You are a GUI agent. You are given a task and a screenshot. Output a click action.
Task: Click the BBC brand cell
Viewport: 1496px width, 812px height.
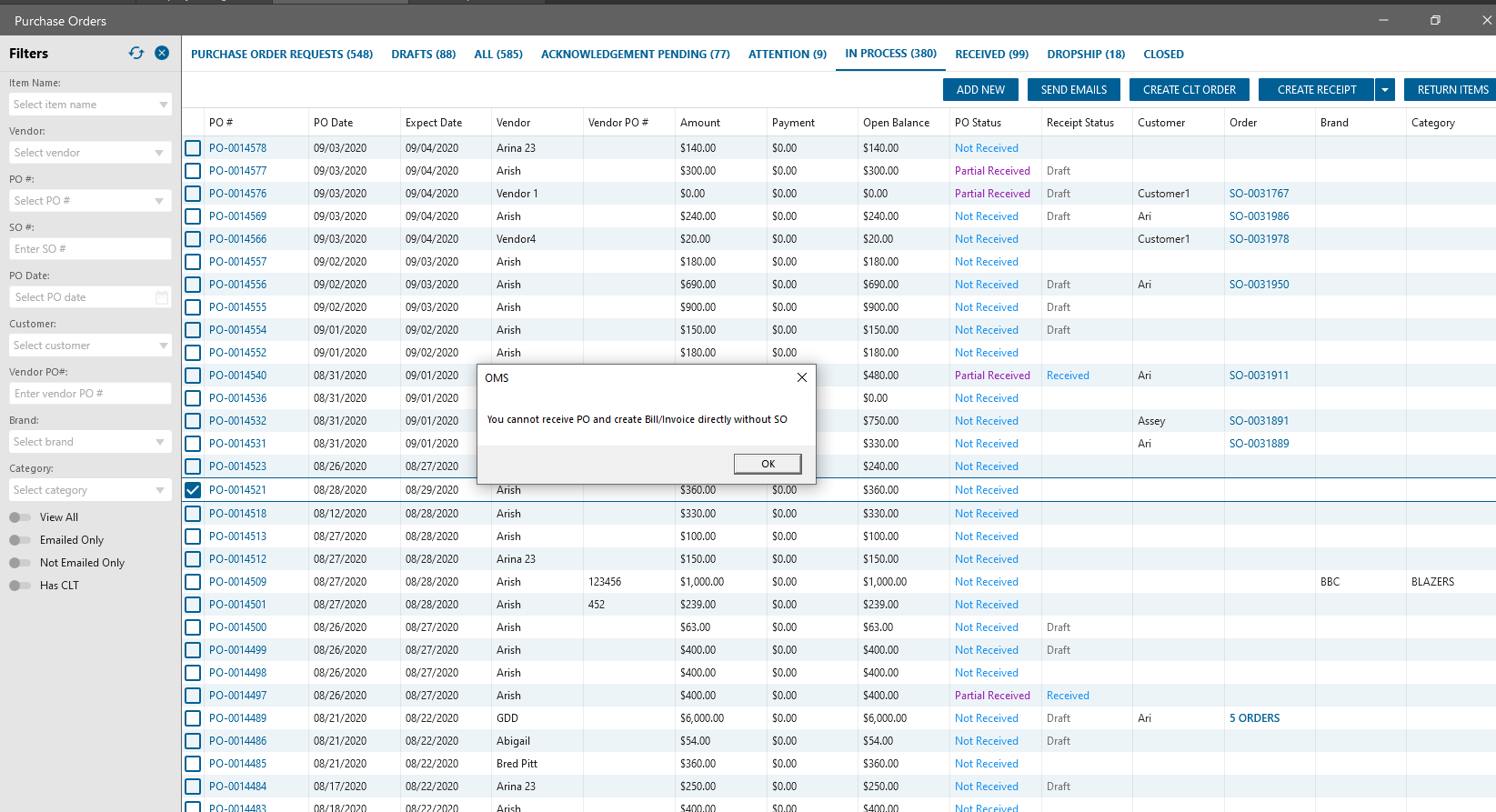pos(1330,582)
